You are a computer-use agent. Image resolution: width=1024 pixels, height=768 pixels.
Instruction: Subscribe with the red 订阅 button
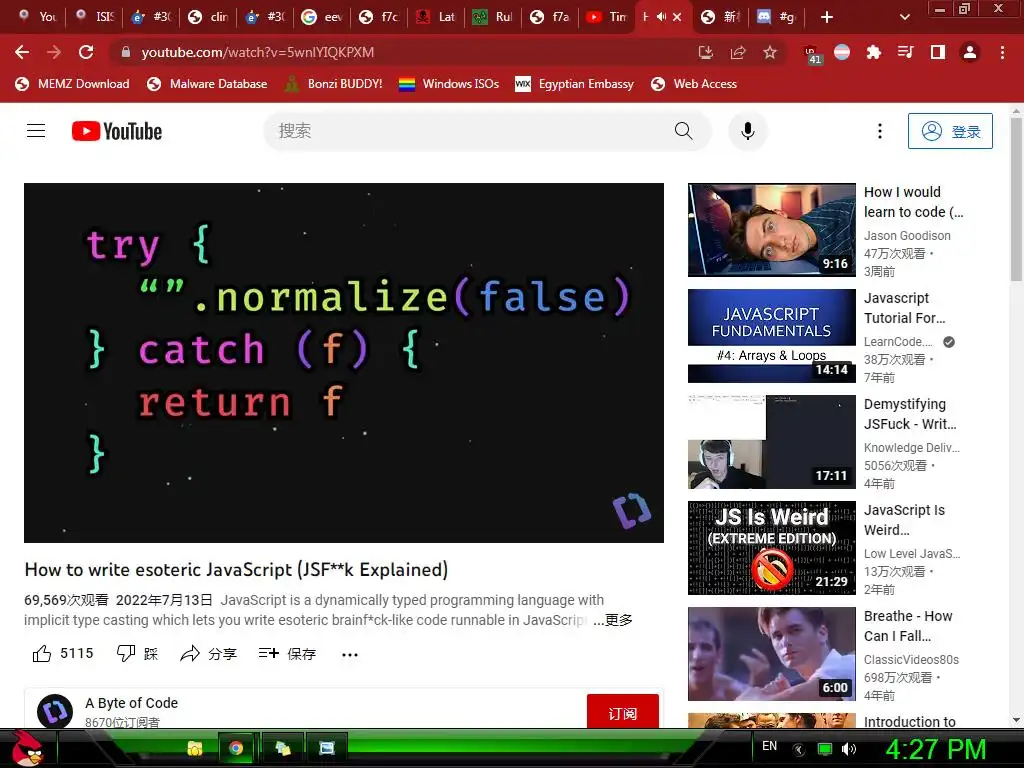622,713
